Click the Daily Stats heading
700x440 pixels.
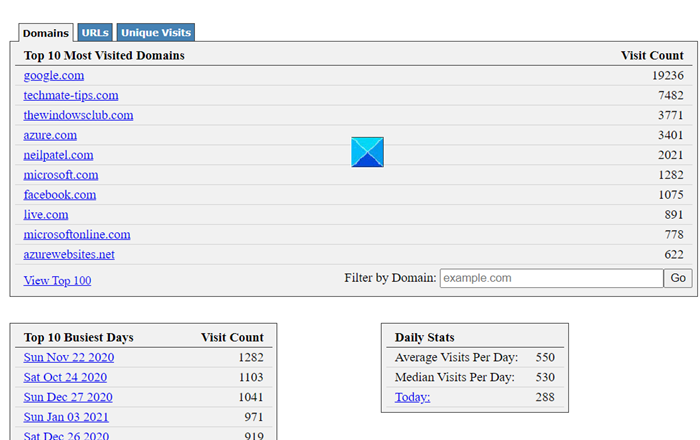click(x=425, y=337)
